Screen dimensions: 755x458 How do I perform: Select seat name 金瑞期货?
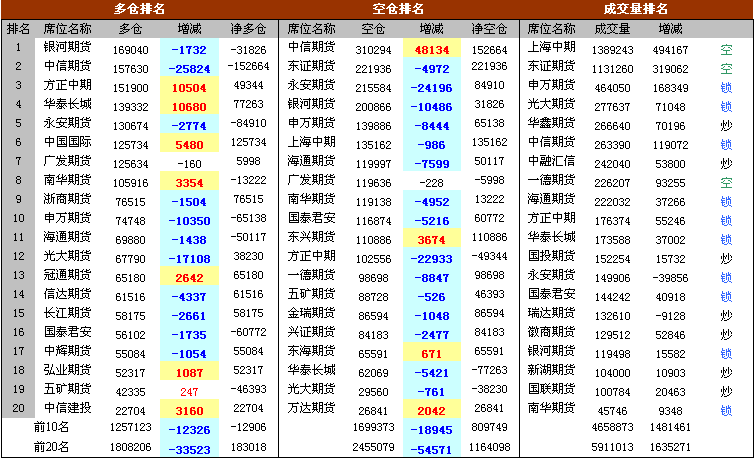(311, 313)
